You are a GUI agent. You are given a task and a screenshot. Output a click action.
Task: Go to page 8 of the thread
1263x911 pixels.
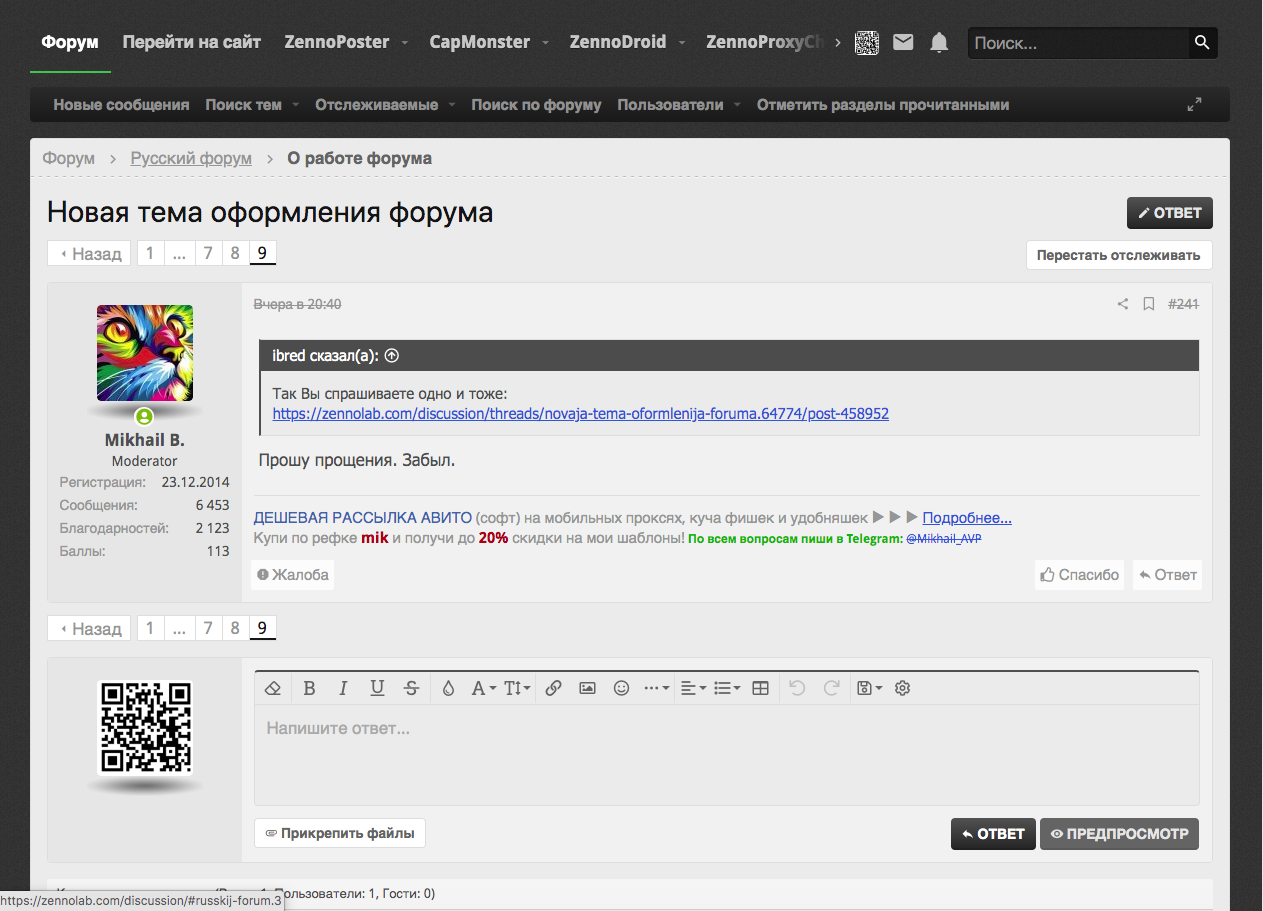tap(235, 253)
